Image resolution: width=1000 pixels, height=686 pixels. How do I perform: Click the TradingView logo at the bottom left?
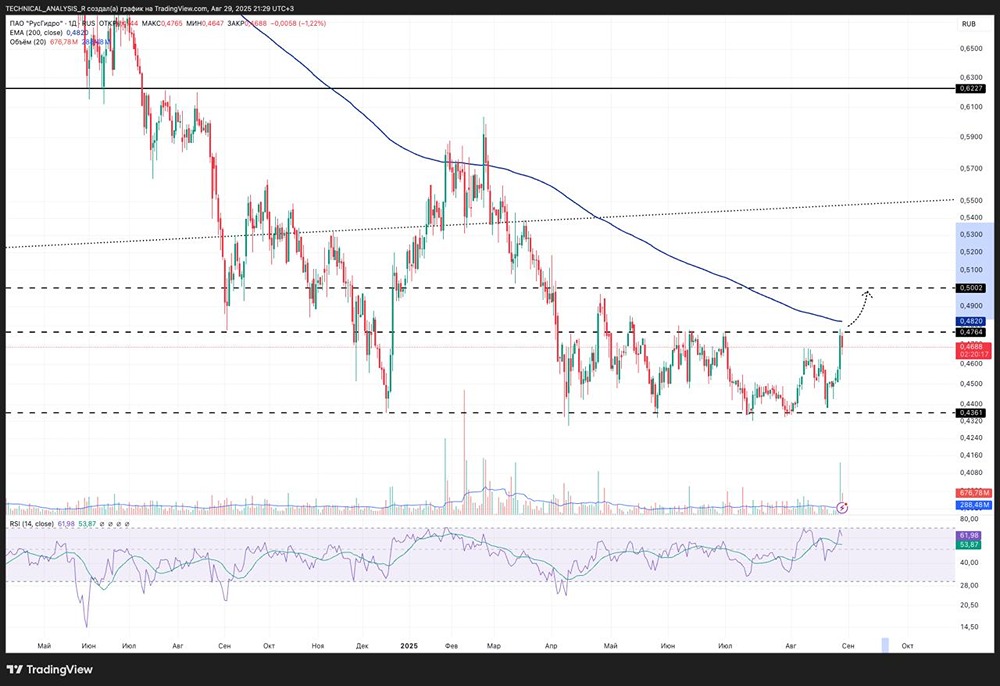[x=50, y=669]
